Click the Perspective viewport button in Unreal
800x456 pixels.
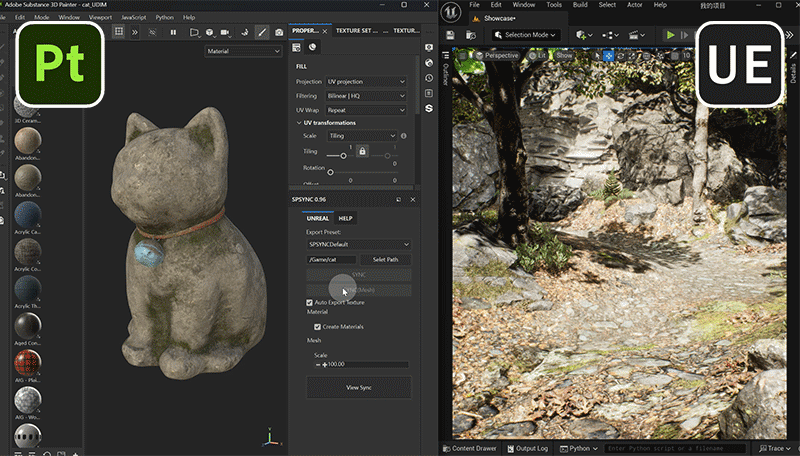(497, 55)
